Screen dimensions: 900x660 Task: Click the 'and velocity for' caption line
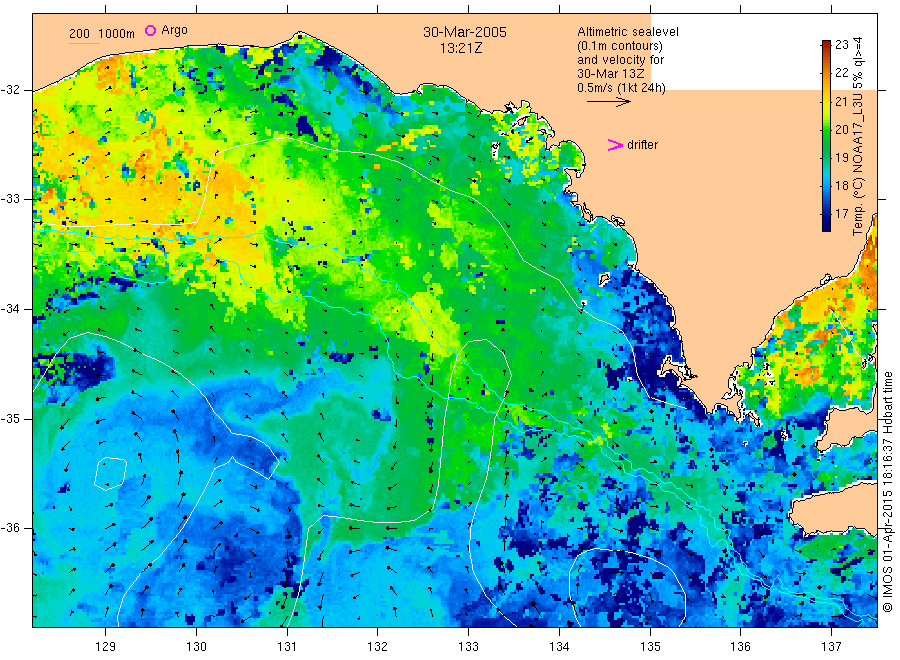click(620, 60)
